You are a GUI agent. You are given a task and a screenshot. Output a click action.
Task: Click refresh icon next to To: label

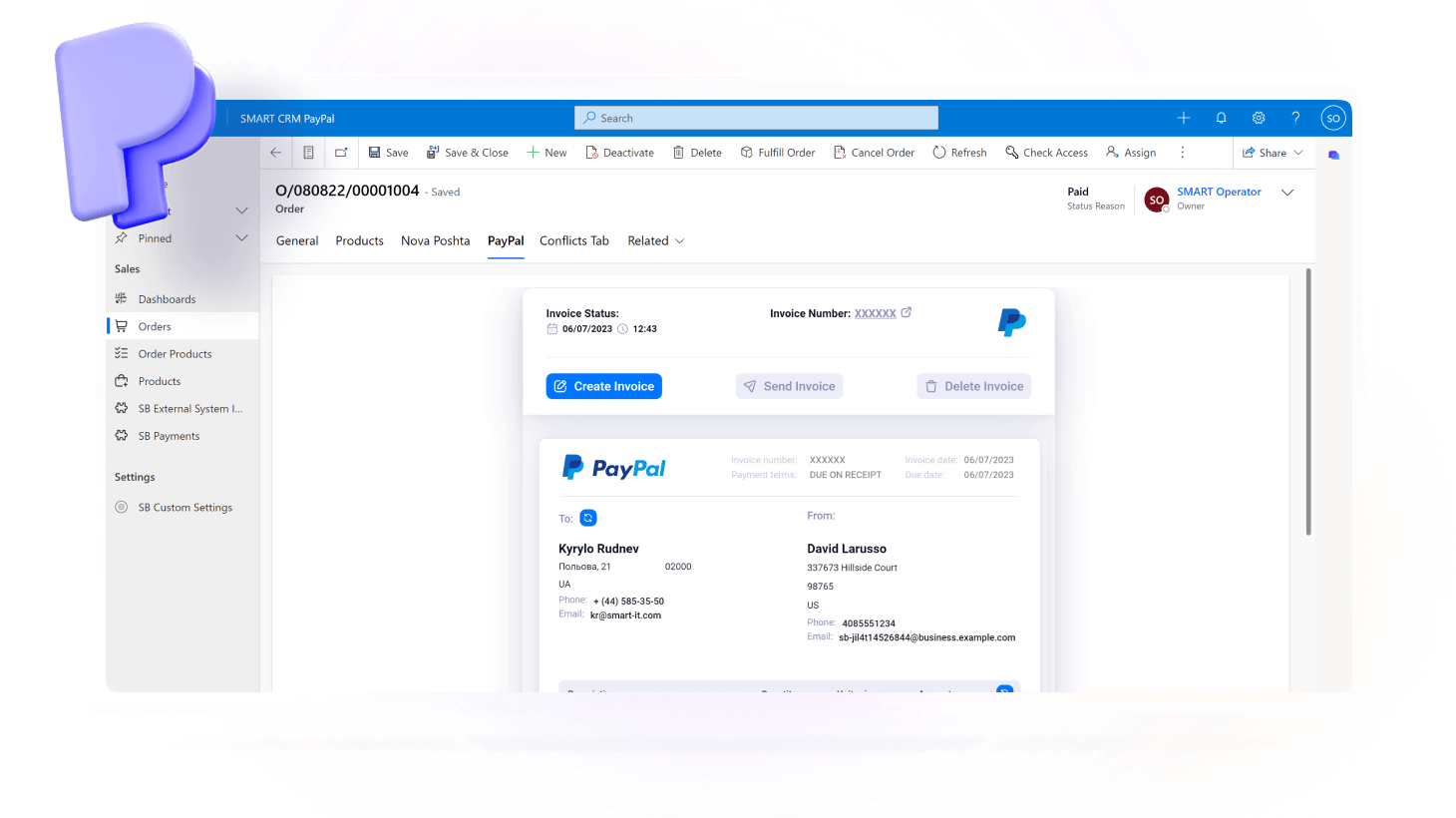point(588,518)
